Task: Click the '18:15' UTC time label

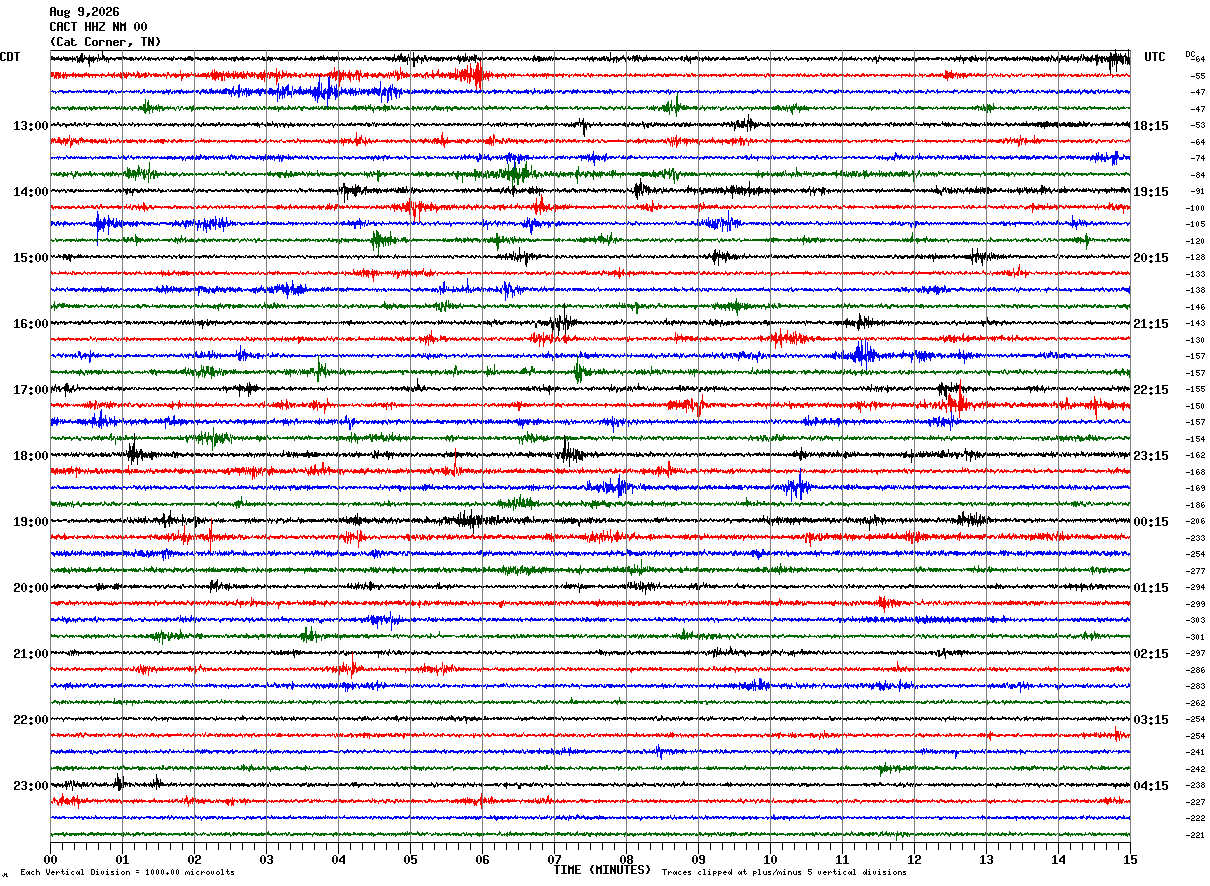Action: [x=1151, y=126]
